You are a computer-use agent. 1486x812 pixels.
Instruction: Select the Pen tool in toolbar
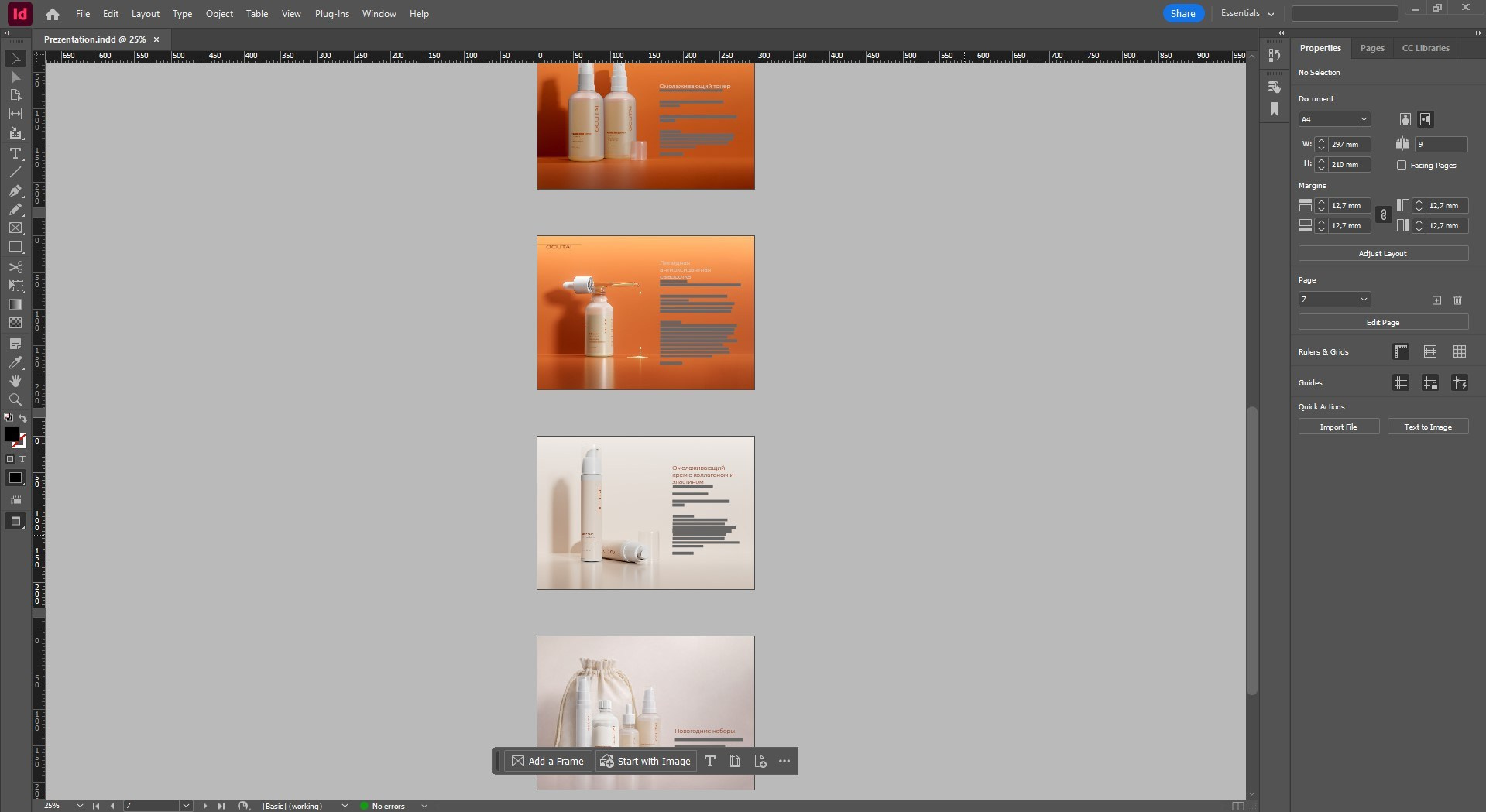pyautogui.click(x=15, y=190)
